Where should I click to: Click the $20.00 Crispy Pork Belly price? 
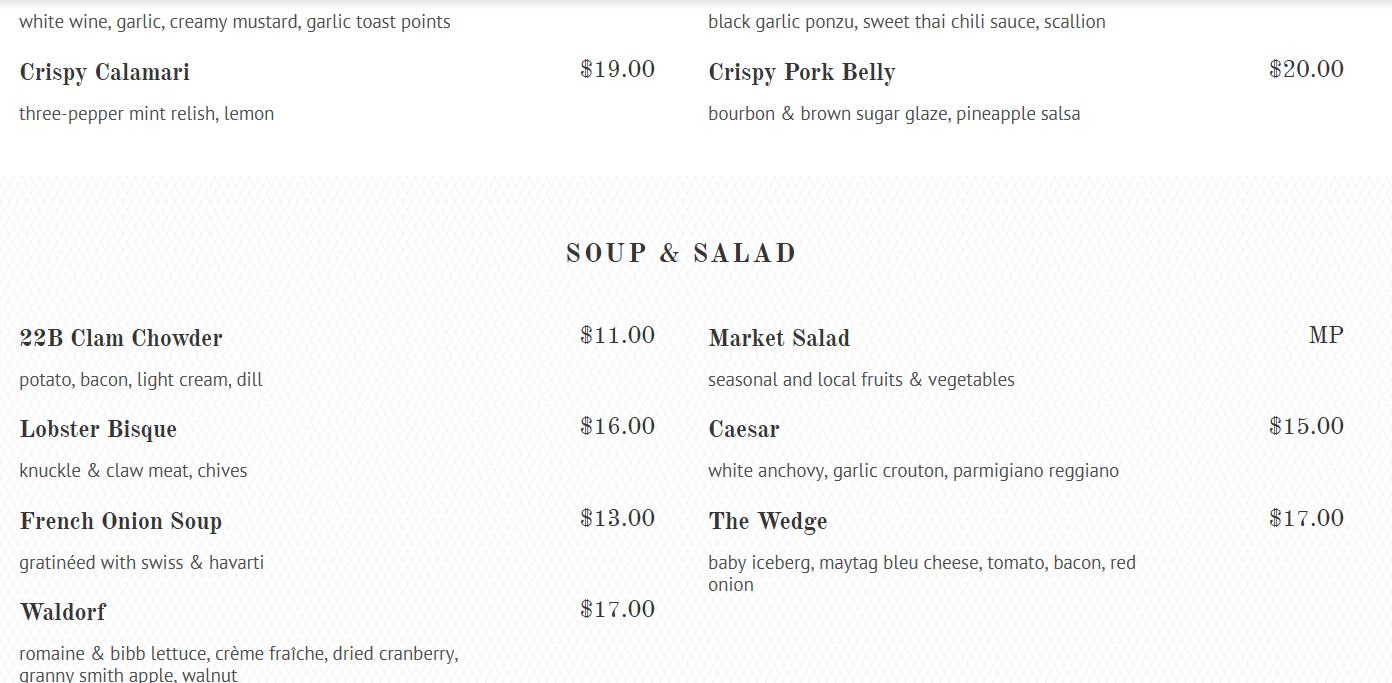[1306, 69]
